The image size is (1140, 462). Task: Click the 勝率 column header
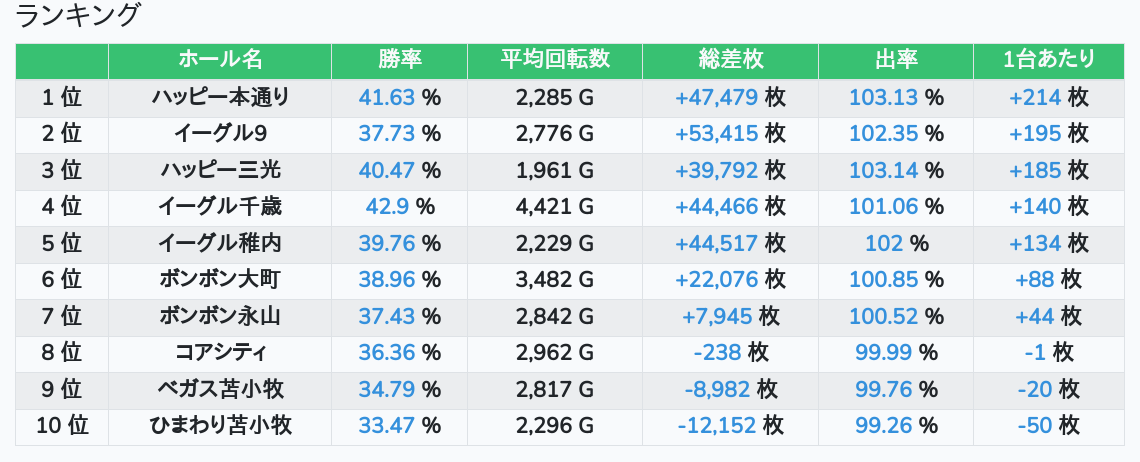pyautogui.click(x=399, y=61)
